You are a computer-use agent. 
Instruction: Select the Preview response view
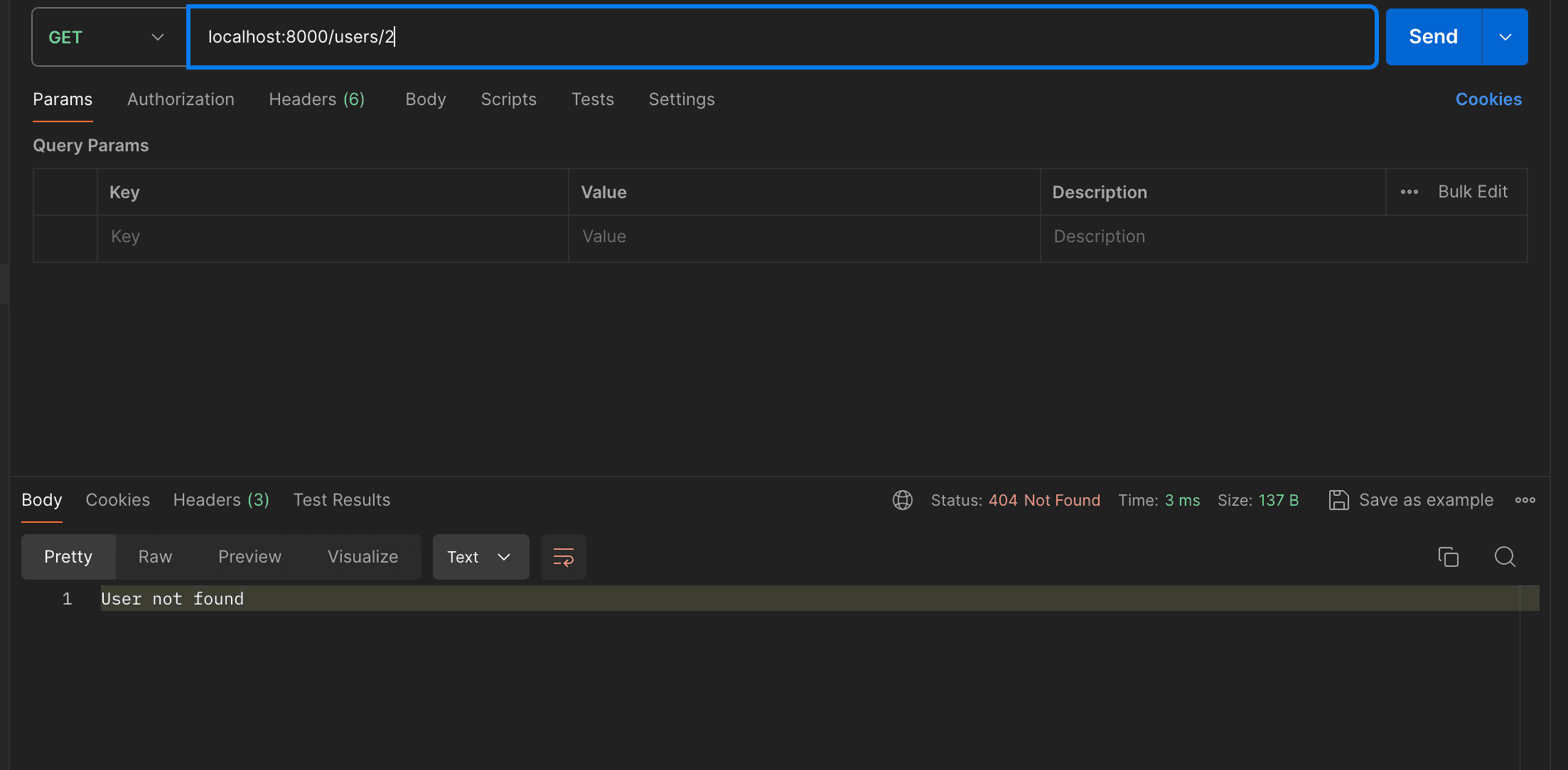coord(249,557)
